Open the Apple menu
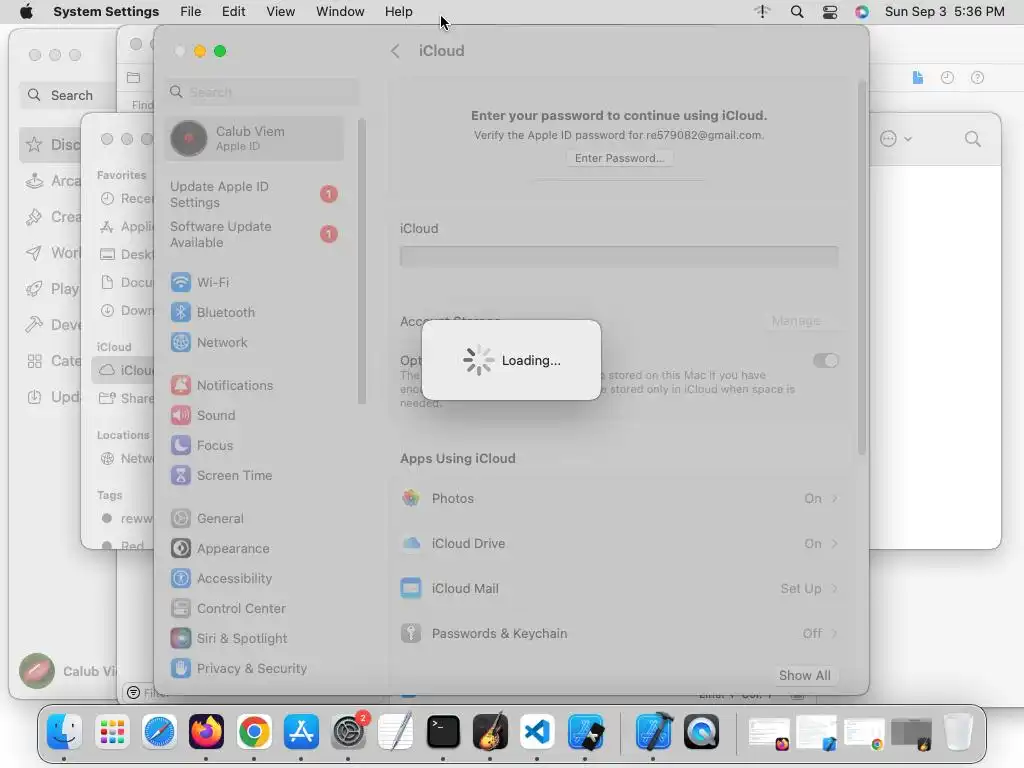Viewport: 1024px width, 768px height. [26, 12]
